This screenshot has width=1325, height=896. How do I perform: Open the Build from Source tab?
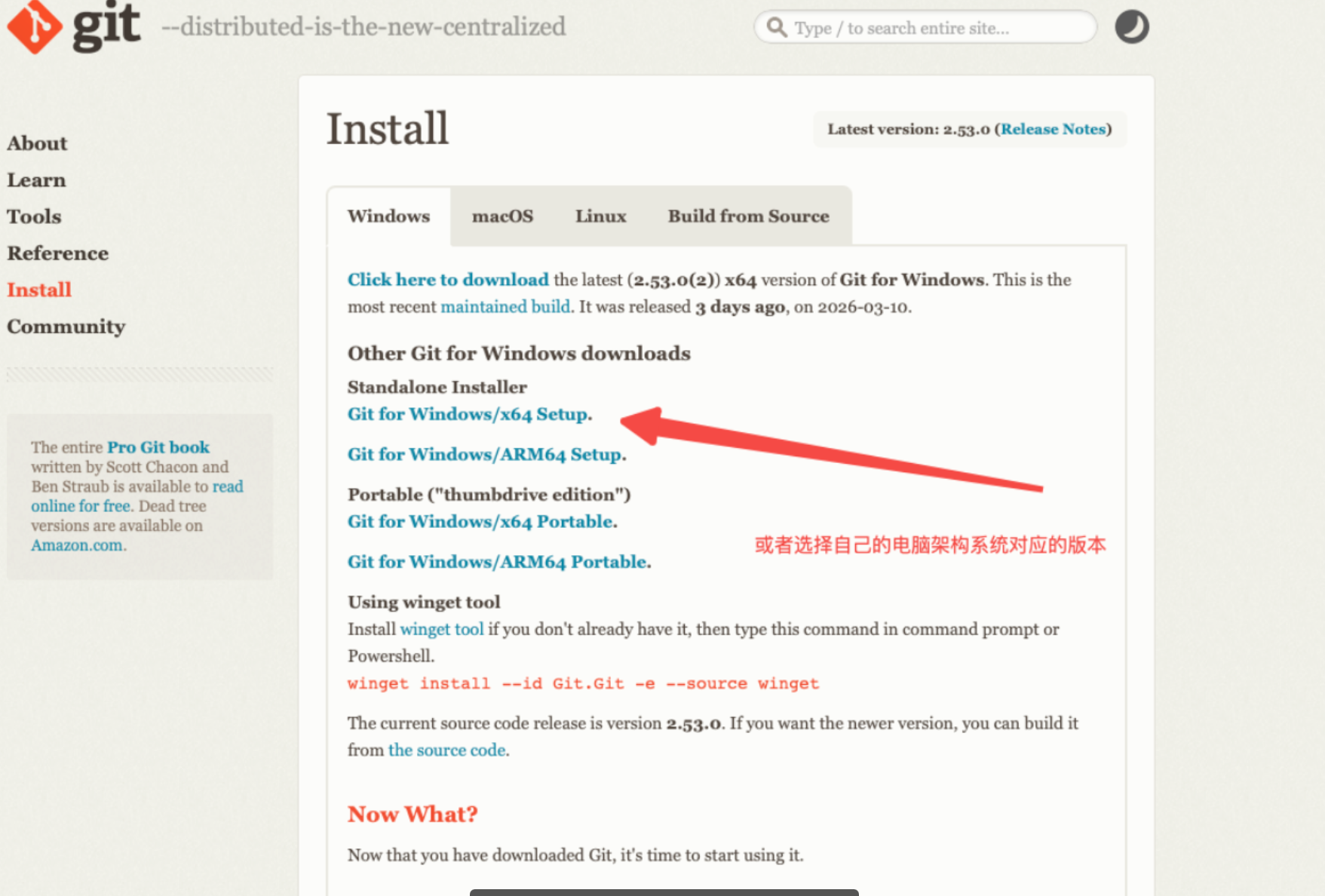[x=748, y=216]
